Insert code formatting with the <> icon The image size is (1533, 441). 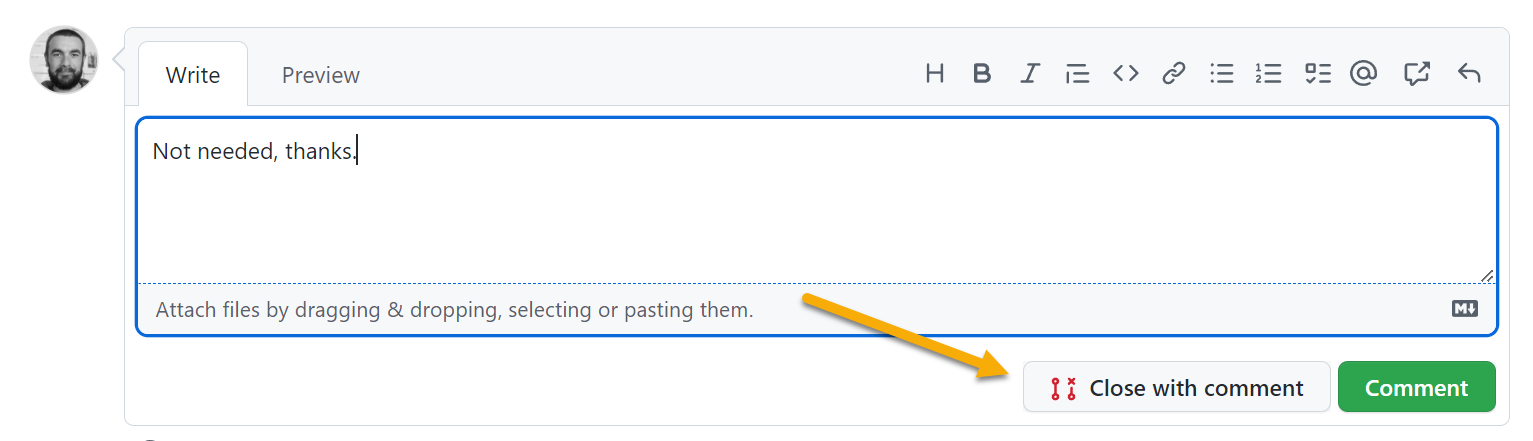1126,73
